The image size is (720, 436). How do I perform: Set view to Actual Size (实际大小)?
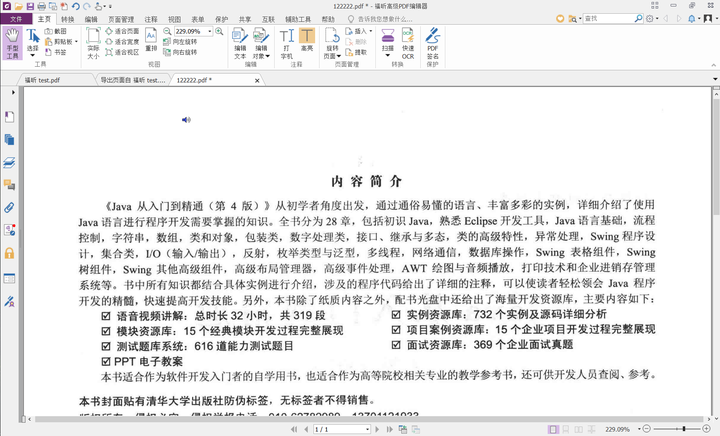pyautogui.click(x=93, y=43)
